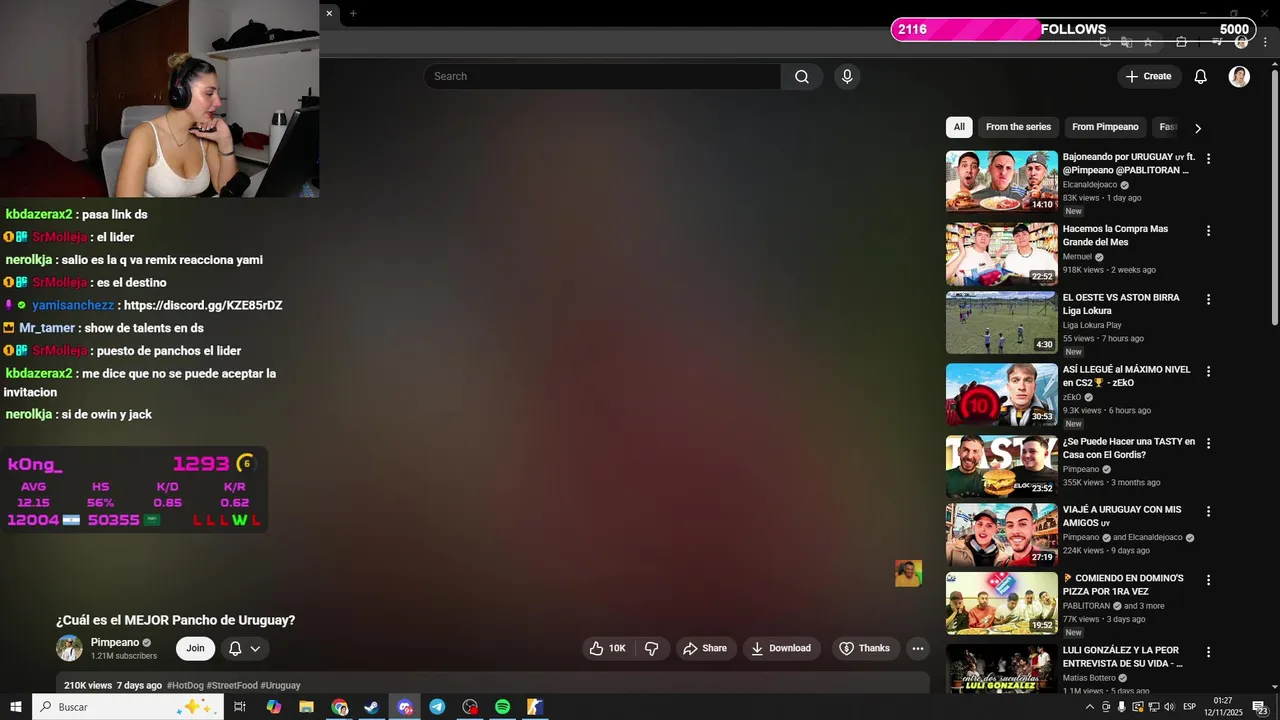Launch Copilot from taskbar
The width and height of the screenshot is (1280, 720).
273,707
